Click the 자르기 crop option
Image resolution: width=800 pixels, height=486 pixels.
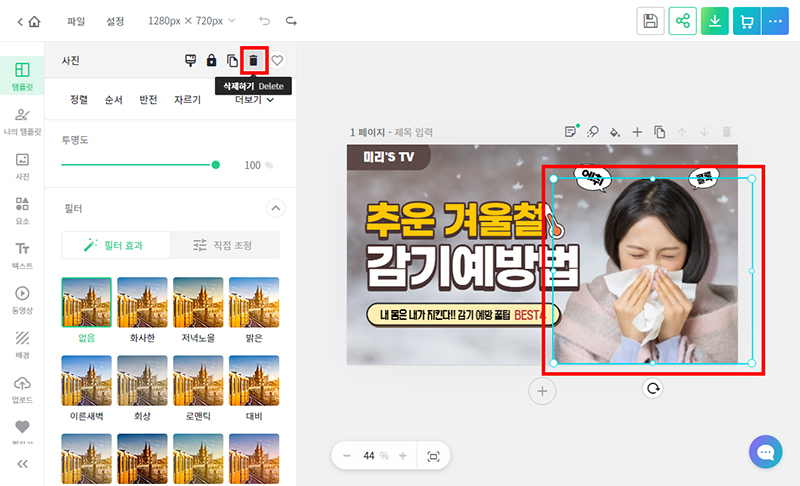tap(187, 99)
